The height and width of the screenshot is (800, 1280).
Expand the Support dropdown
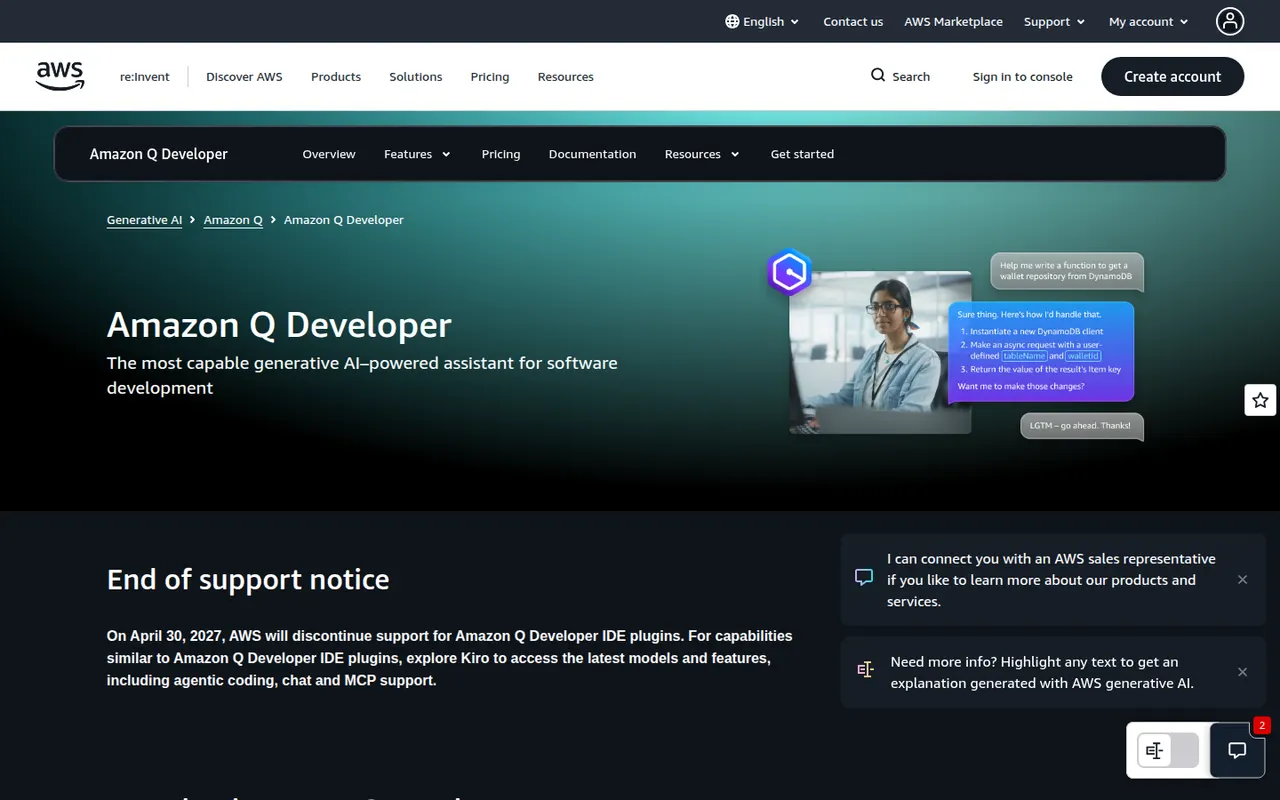point(1054,21)
